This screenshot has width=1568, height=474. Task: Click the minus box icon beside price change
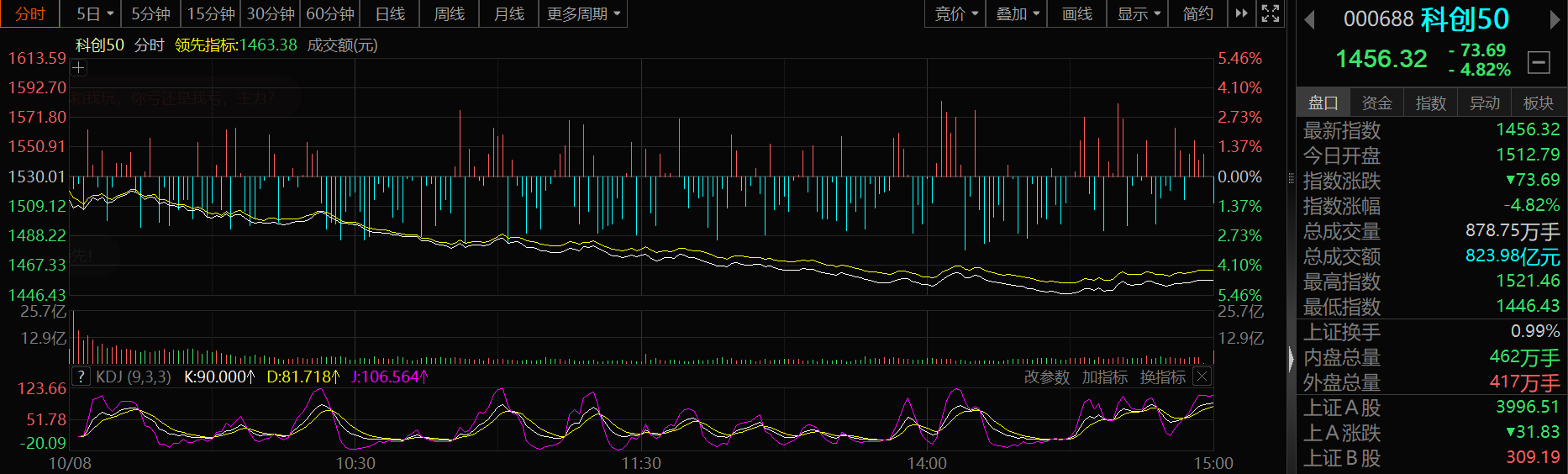(1539, 61)
